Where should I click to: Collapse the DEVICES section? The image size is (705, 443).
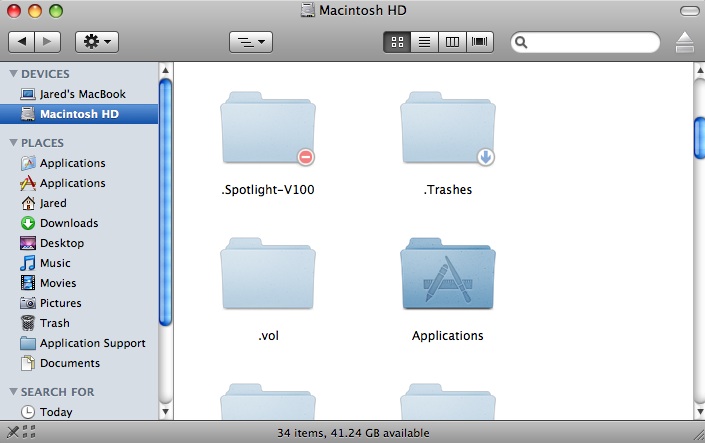click(13, 73)
